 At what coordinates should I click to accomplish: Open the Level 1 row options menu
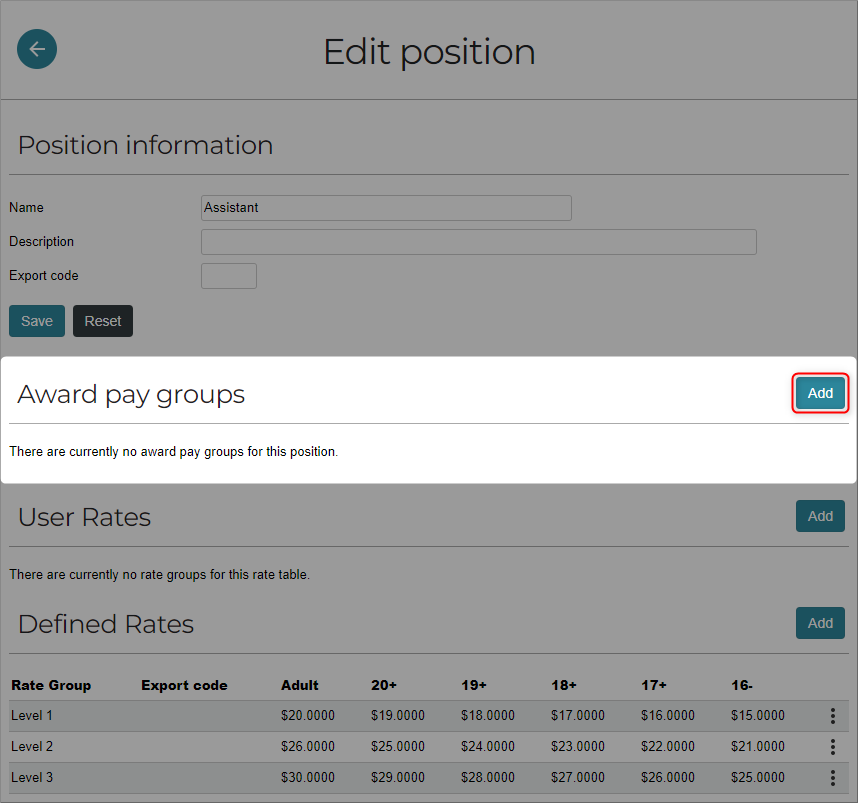pos(832,715)
